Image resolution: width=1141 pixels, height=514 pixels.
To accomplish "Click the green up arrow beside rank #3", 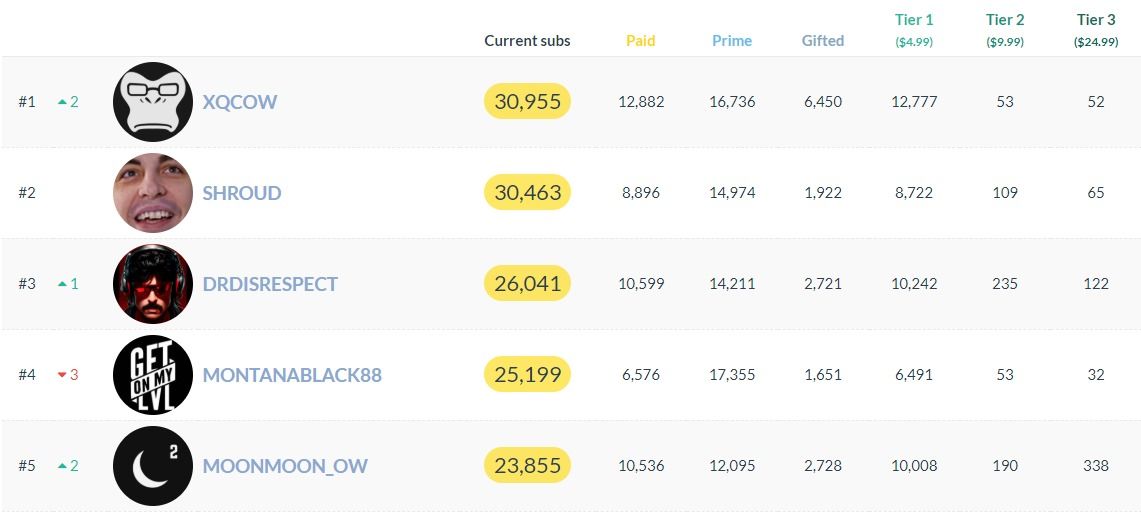I will coord(62,284).
